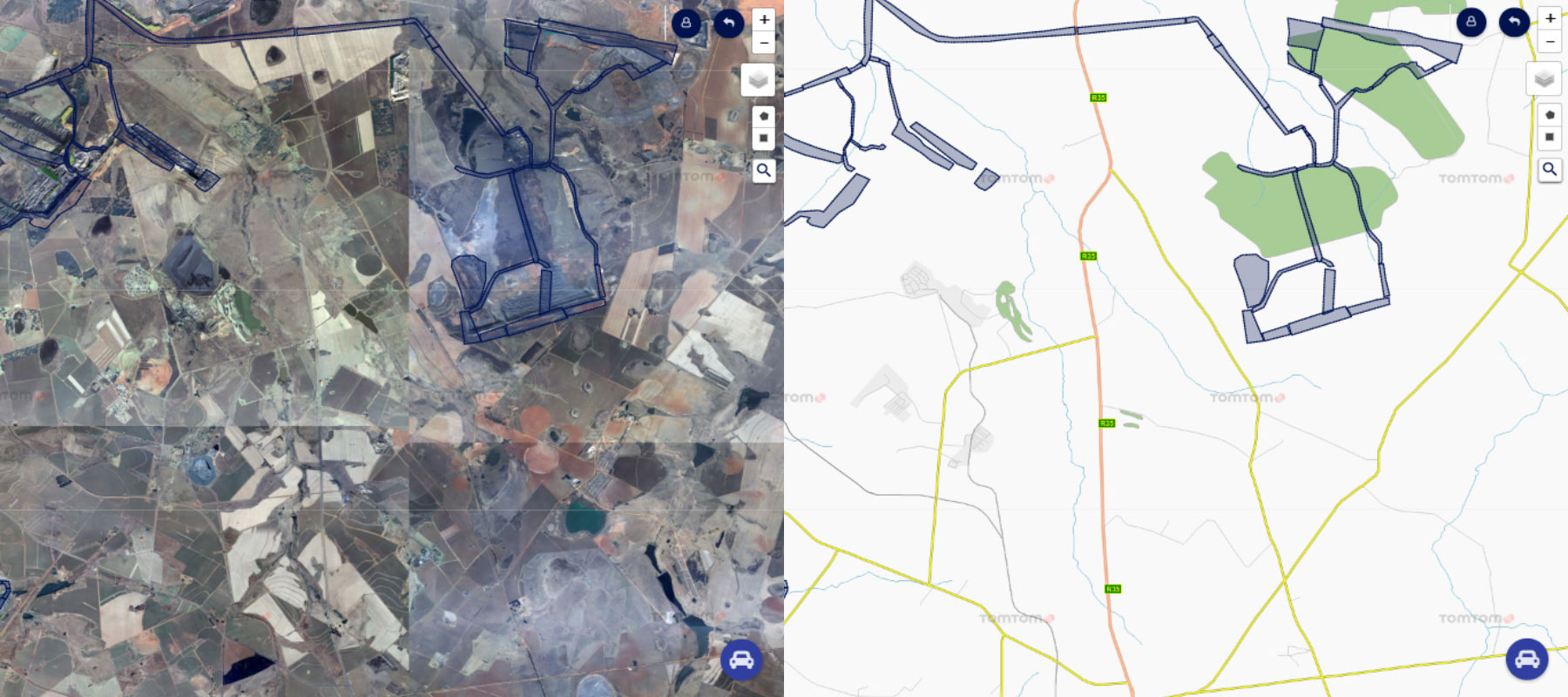Viewport: 1568px width, 697px height.
Task: Click the car button on the satellite map
Action: tap(741, 660)
